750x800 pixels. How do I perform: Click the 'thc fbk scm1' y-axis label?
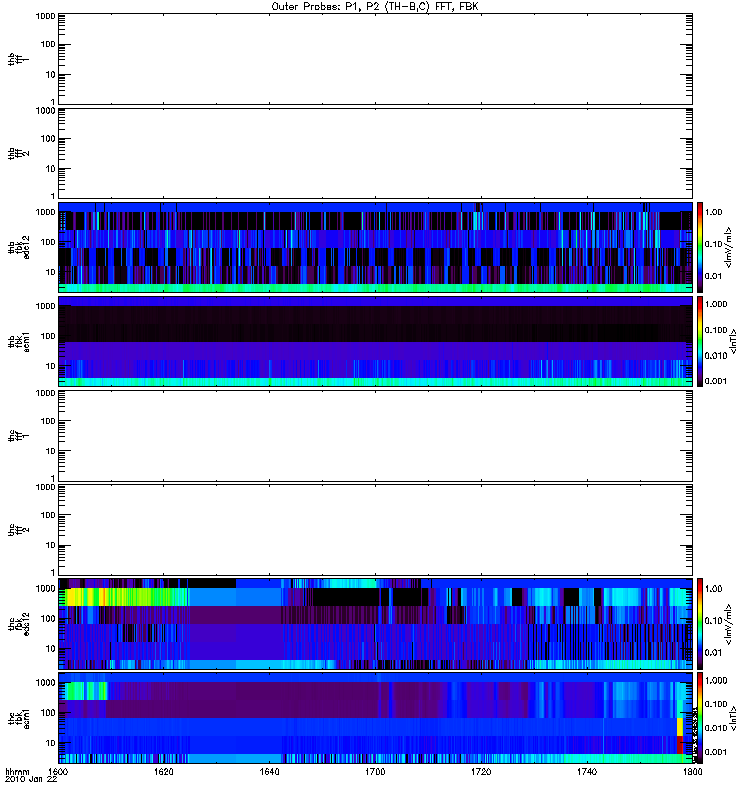tap(19, 718)
